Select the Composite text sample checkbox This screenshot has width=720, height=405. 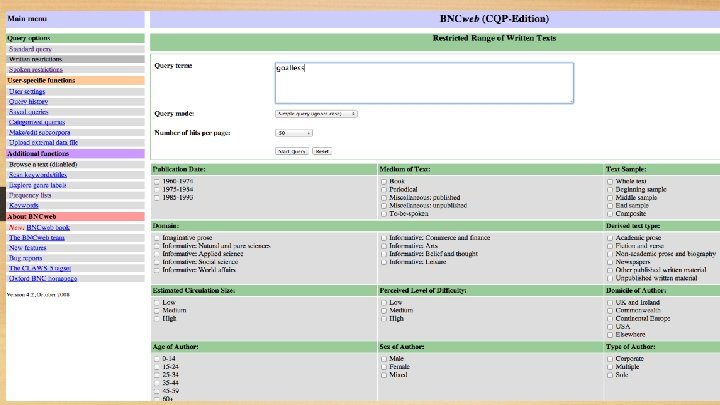(x=610, y=214)
